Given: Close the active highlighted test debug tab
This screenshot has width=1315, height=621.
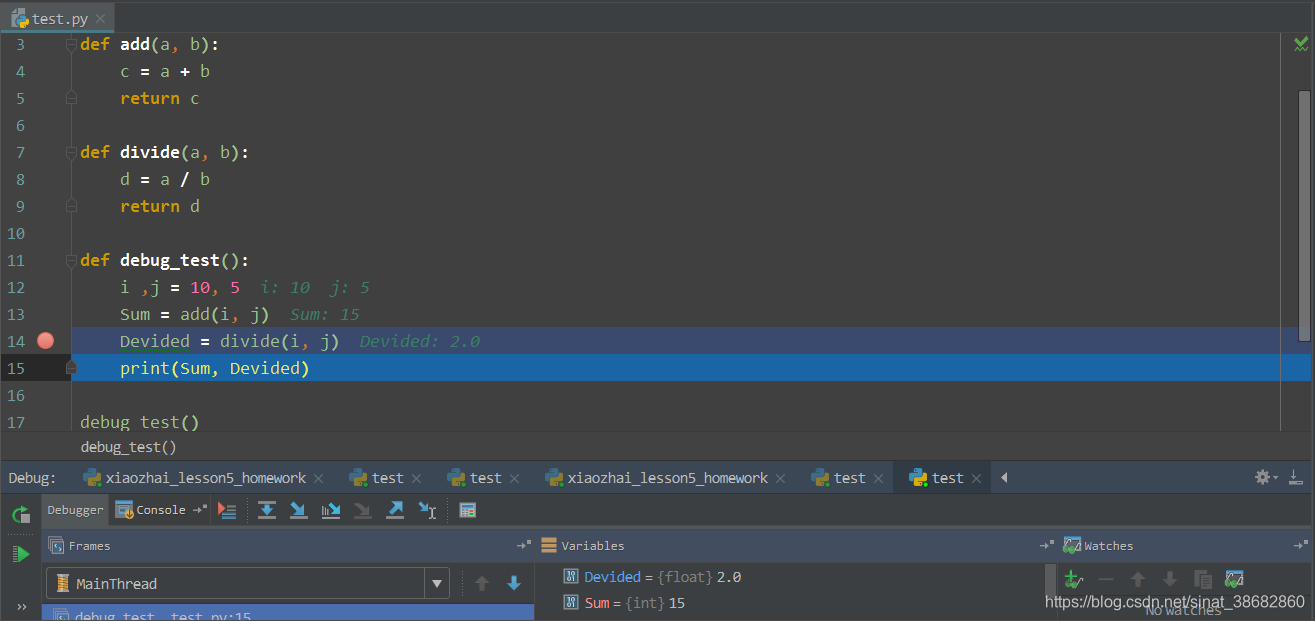Looking at the screenshot, I should (977, 479).
